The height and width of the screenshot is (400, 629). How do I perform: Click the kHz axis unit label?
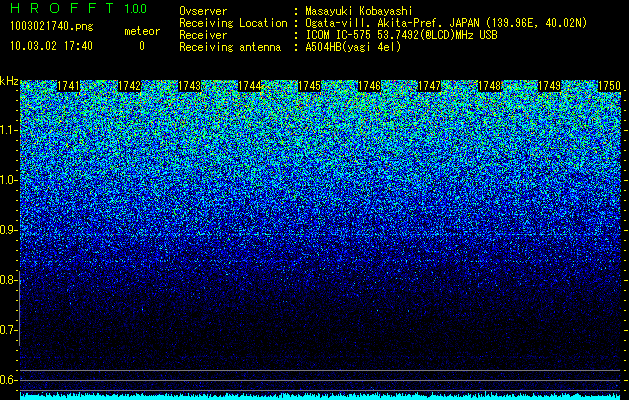click(9, 81)
